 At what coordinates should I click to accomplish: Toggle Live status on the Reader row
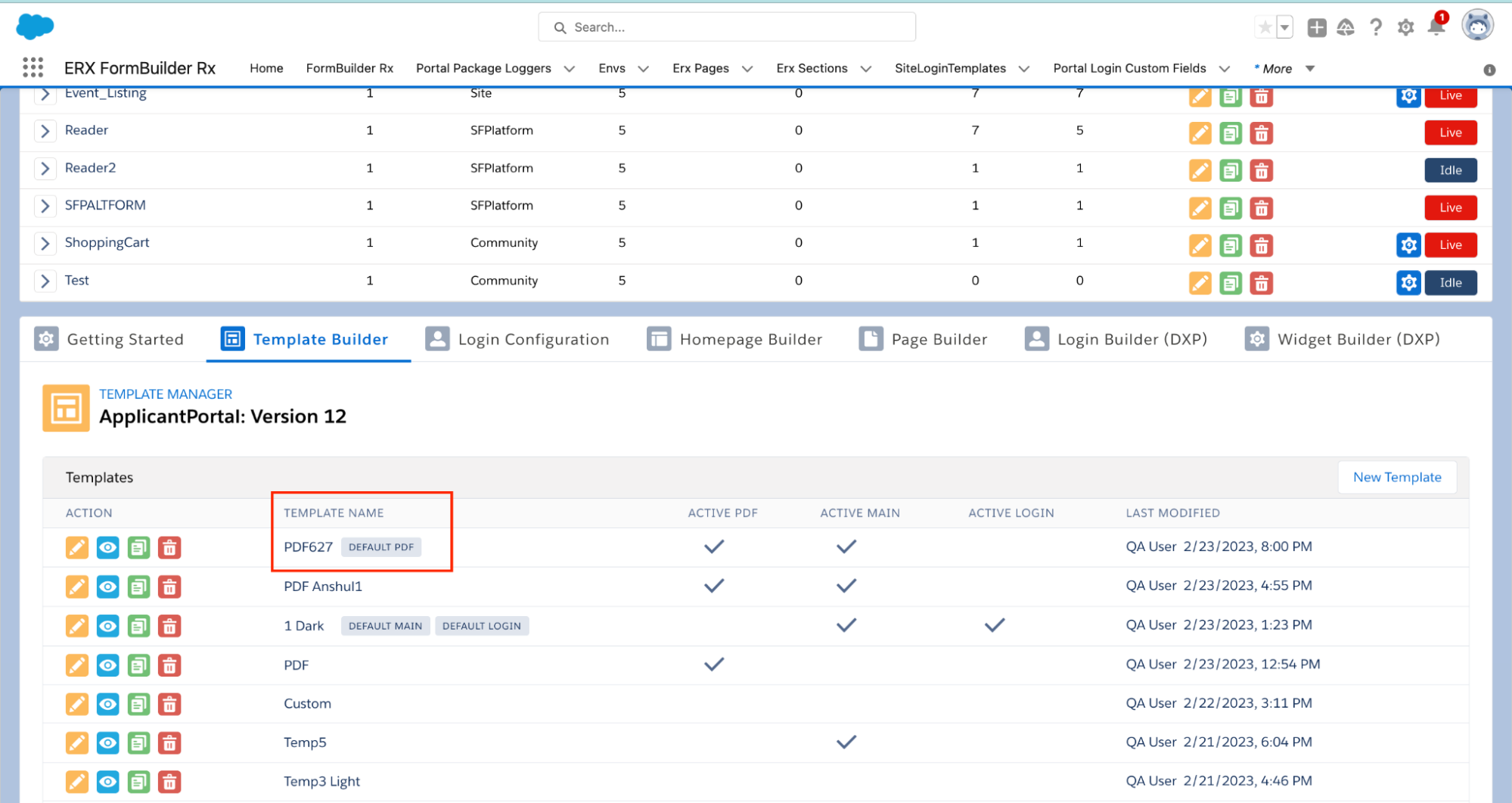[1450, 132]
